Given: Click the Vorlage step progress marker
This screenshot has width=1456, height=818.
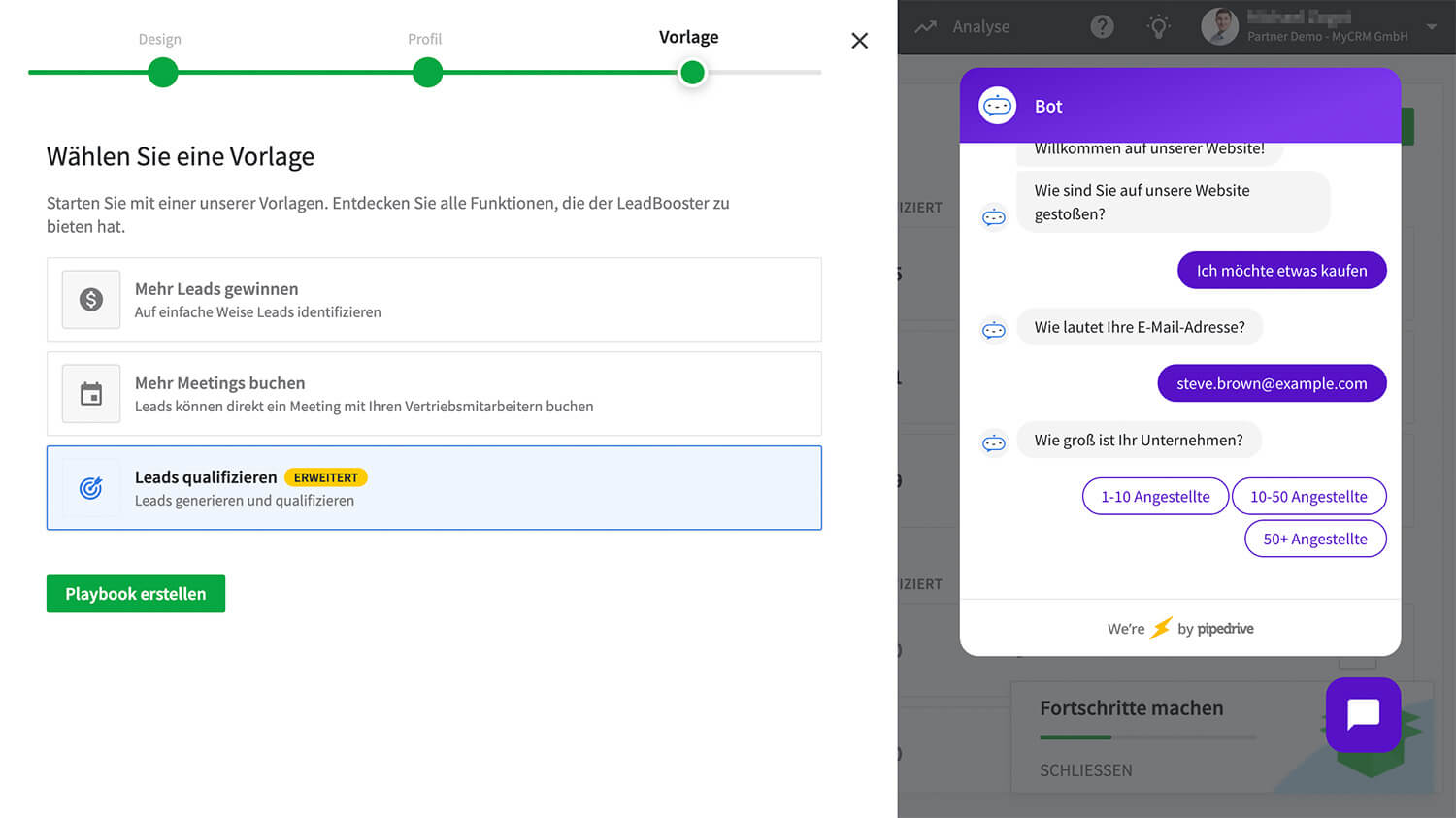Looking at the screenshot, I should click(692, 72).
